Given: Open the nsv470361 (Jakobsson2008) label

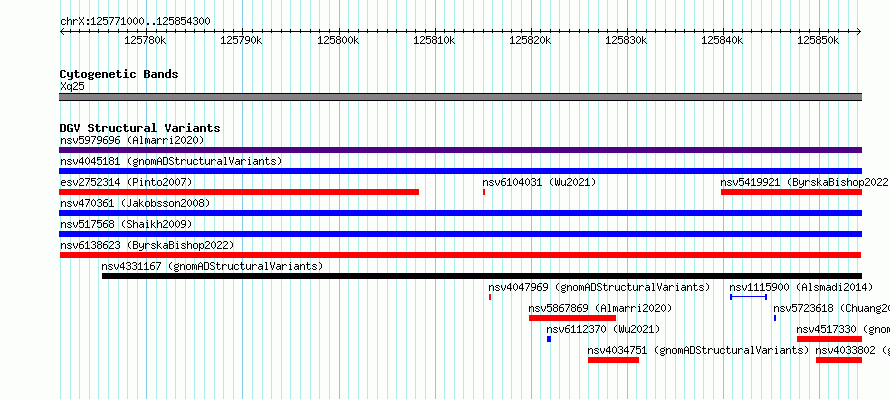Looking at the screenshot, I should point(135,203).
